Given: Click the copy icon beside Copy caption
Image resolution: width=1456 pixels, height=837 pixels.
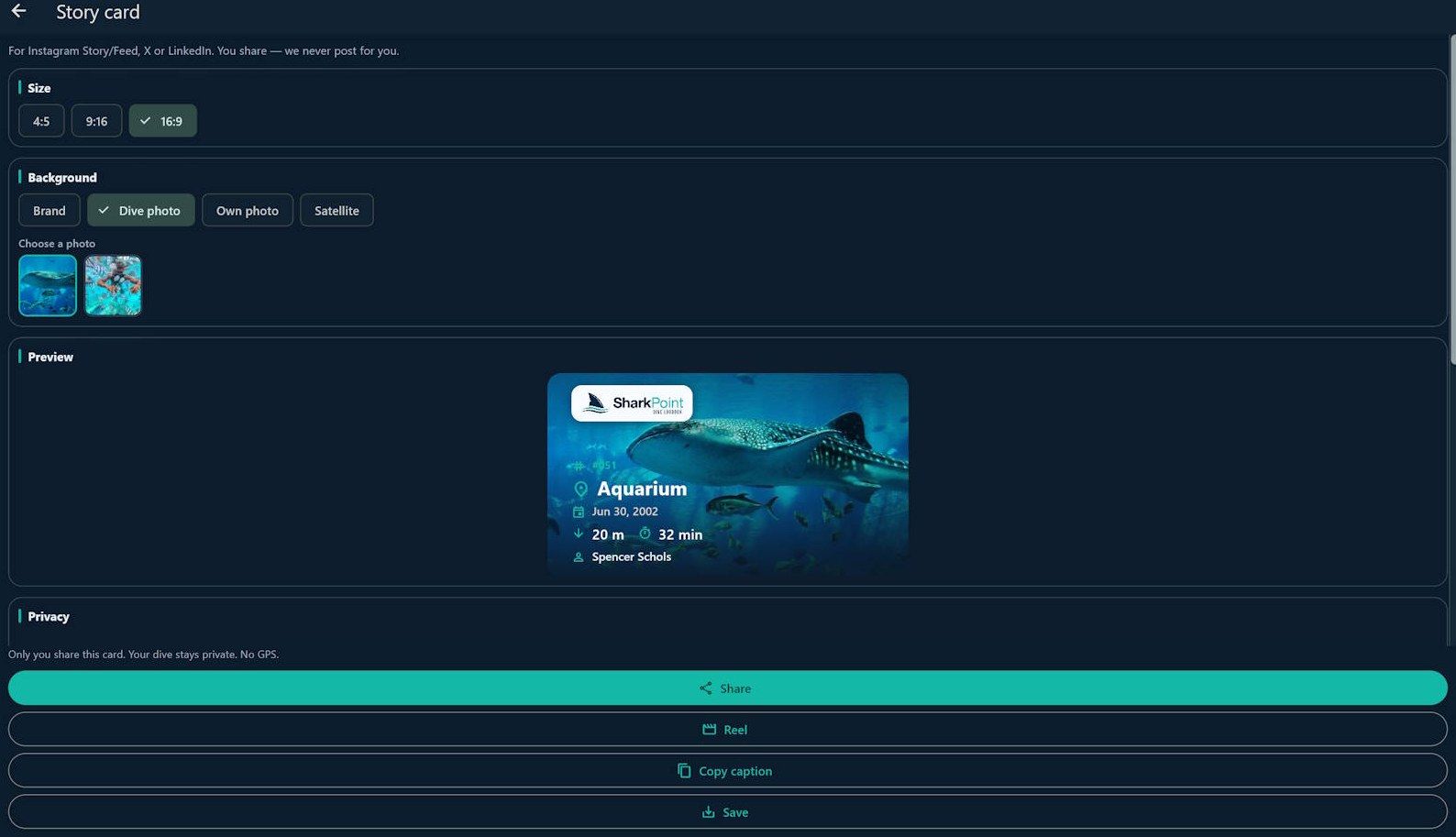Looking at the screenshot, I should click(684, 771).
